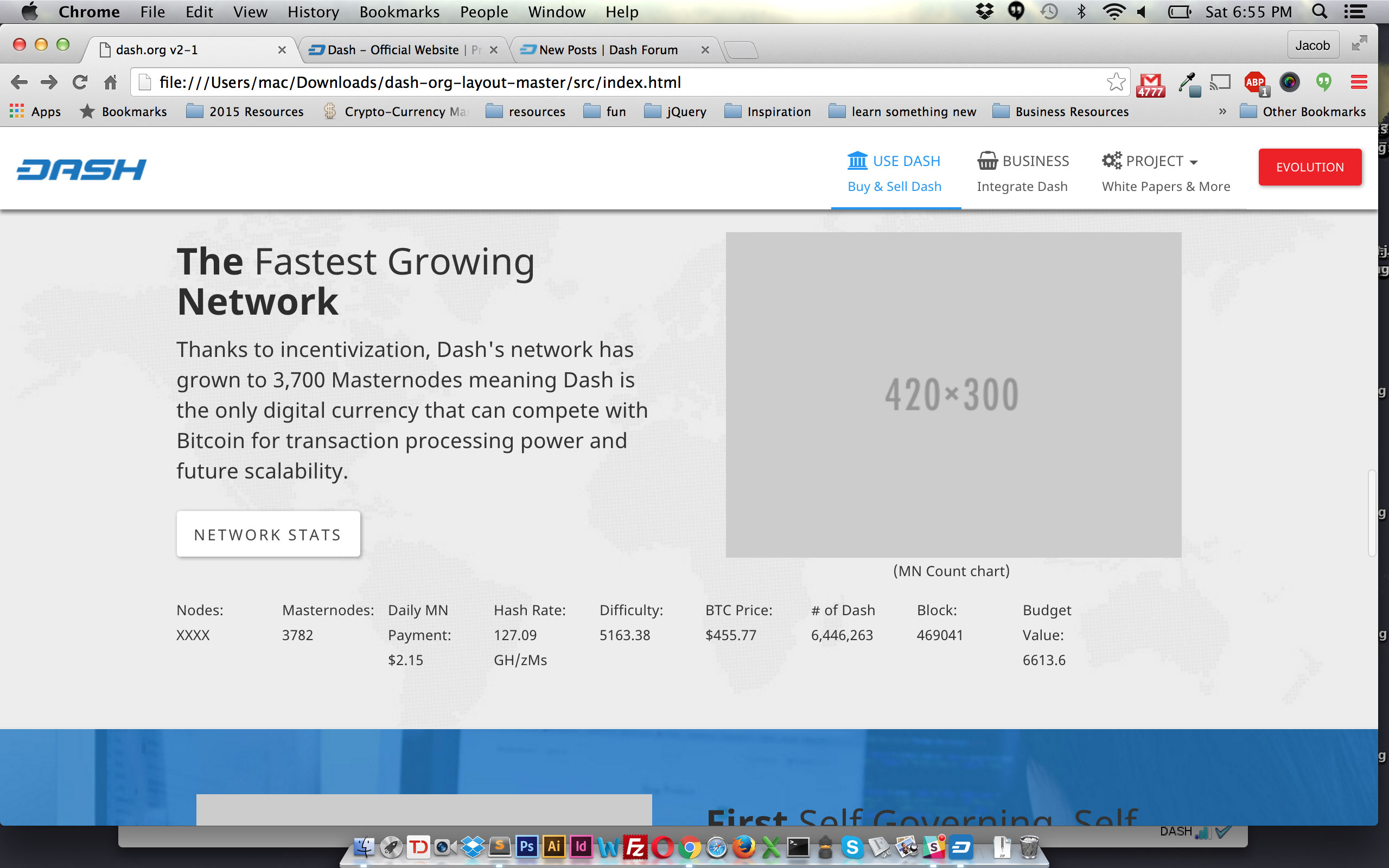This screenshot has height=868, width=1389.
Task: Open Terminal from the dock
Action: (x=798, y=847)
